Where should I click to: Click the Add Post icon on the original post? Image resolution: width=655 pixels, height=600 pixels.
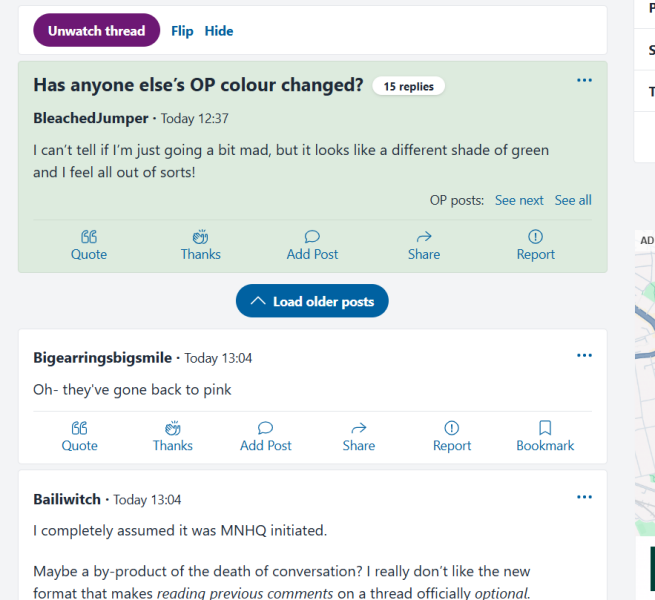[x=312, y=237]
